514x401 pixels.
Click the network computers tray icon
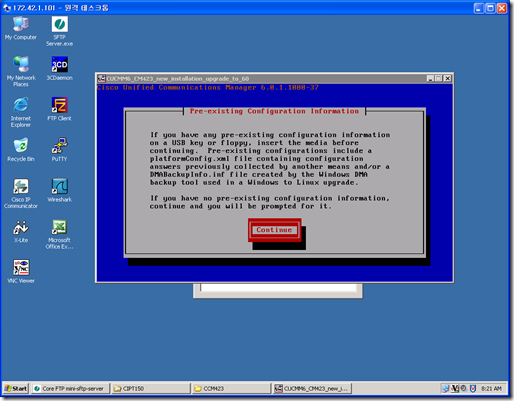click(446, 388)
